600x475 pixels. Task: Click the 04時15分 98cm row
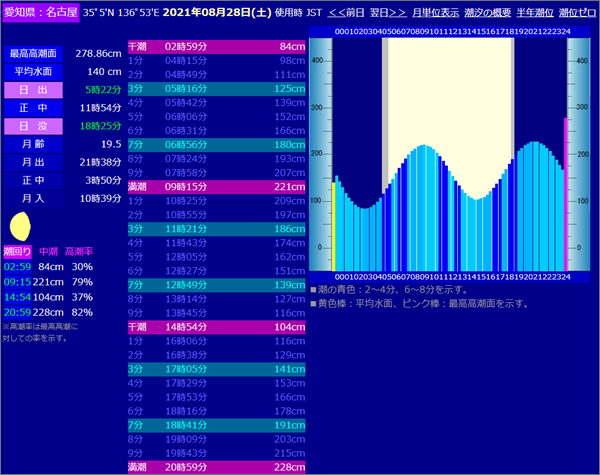pos(217,60)
